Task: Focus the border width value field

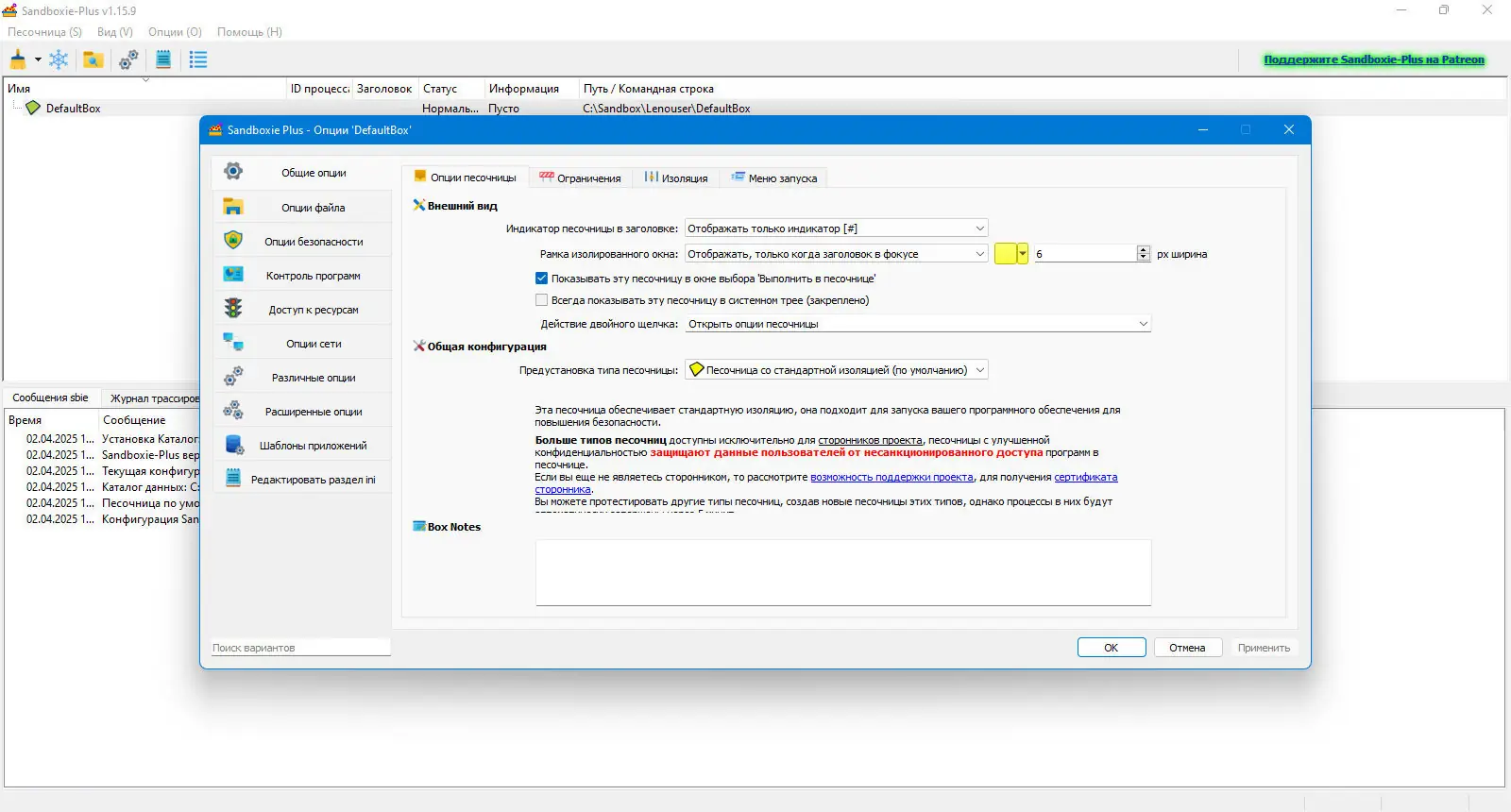Action: tap(1085, 254)
